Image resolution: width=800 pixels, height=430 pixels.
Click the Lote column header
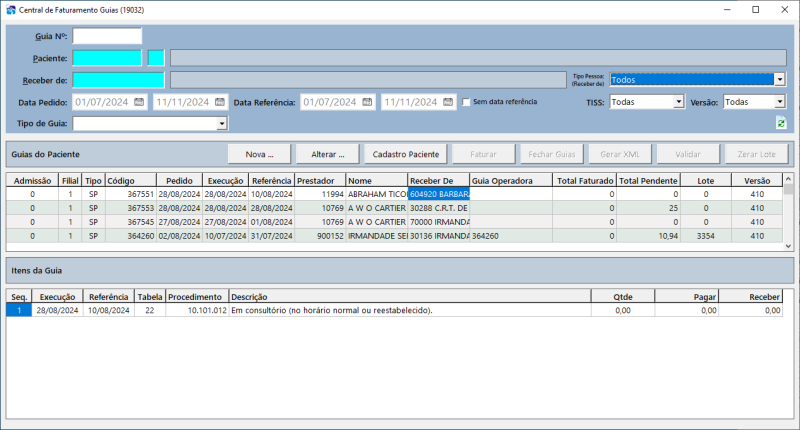pos(706,181)
